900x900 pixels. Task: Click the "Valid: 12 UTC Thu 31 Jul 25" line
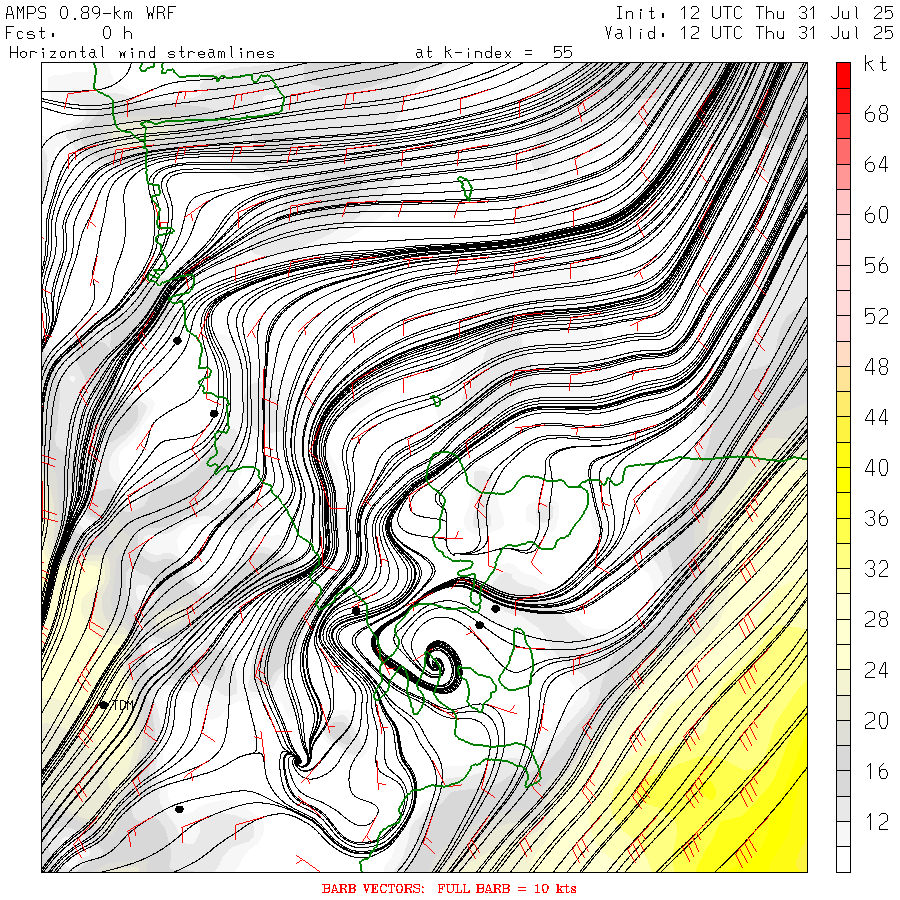(749, 33)
